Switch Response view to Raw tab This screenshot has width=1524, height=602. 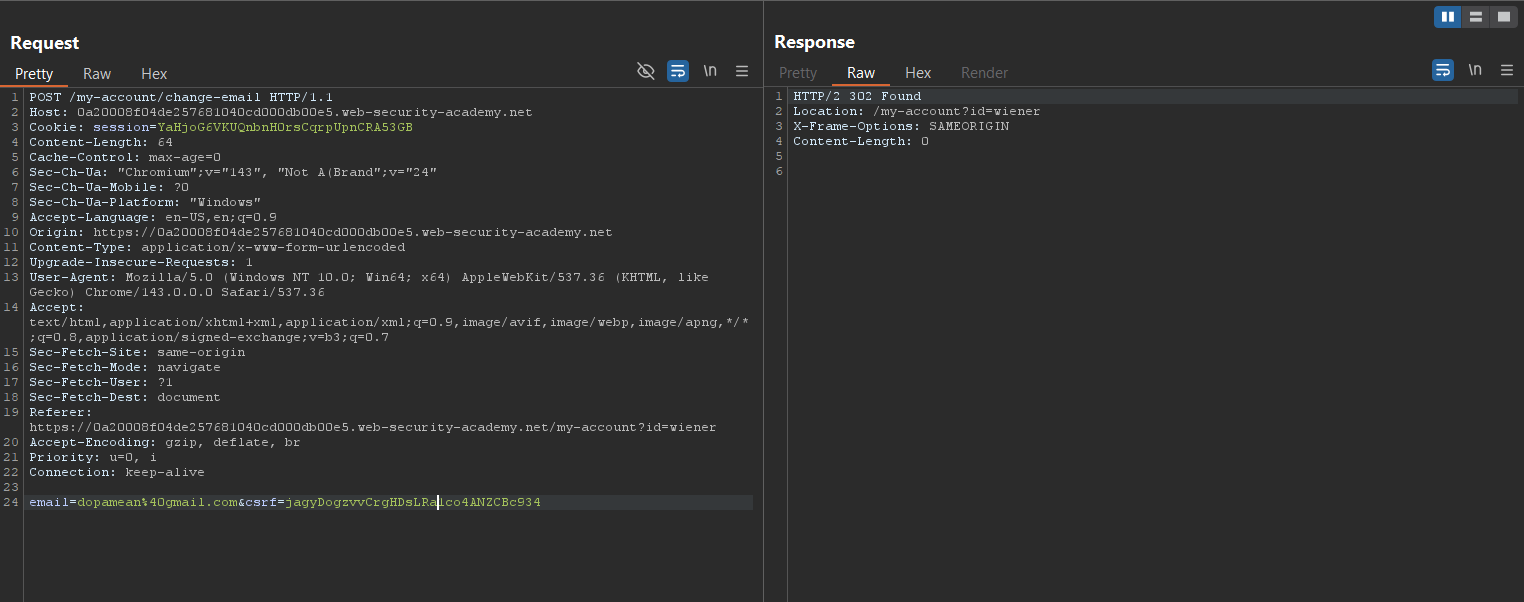(861, 73)
